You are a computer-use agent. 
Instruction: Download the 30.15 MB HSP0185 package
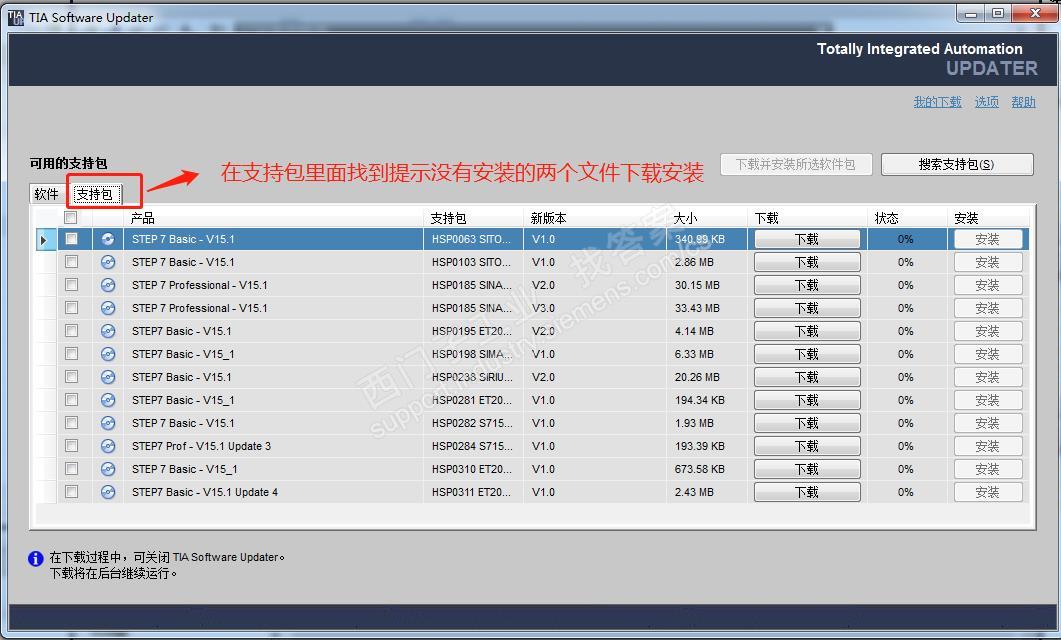[x=807, y=285]
